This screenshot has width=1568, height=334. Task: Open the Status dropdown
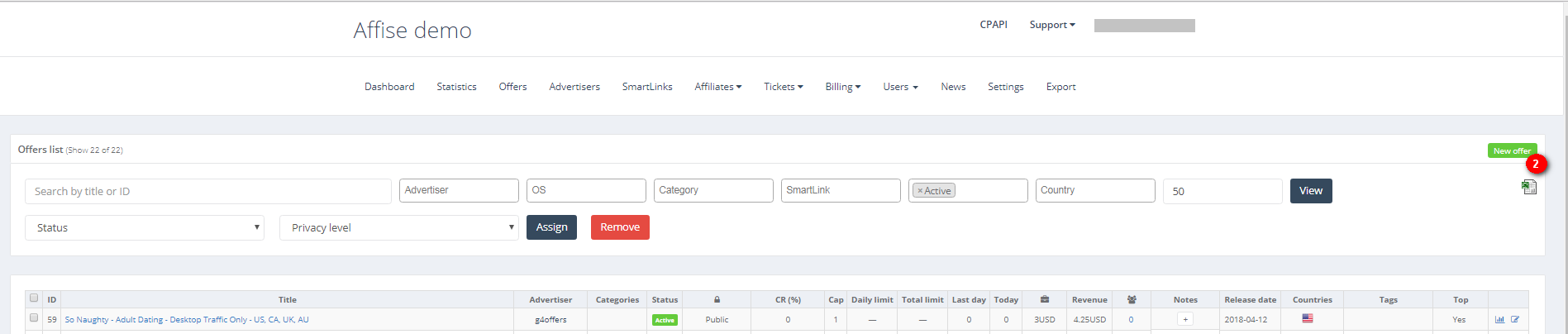[x=145, y=228]
